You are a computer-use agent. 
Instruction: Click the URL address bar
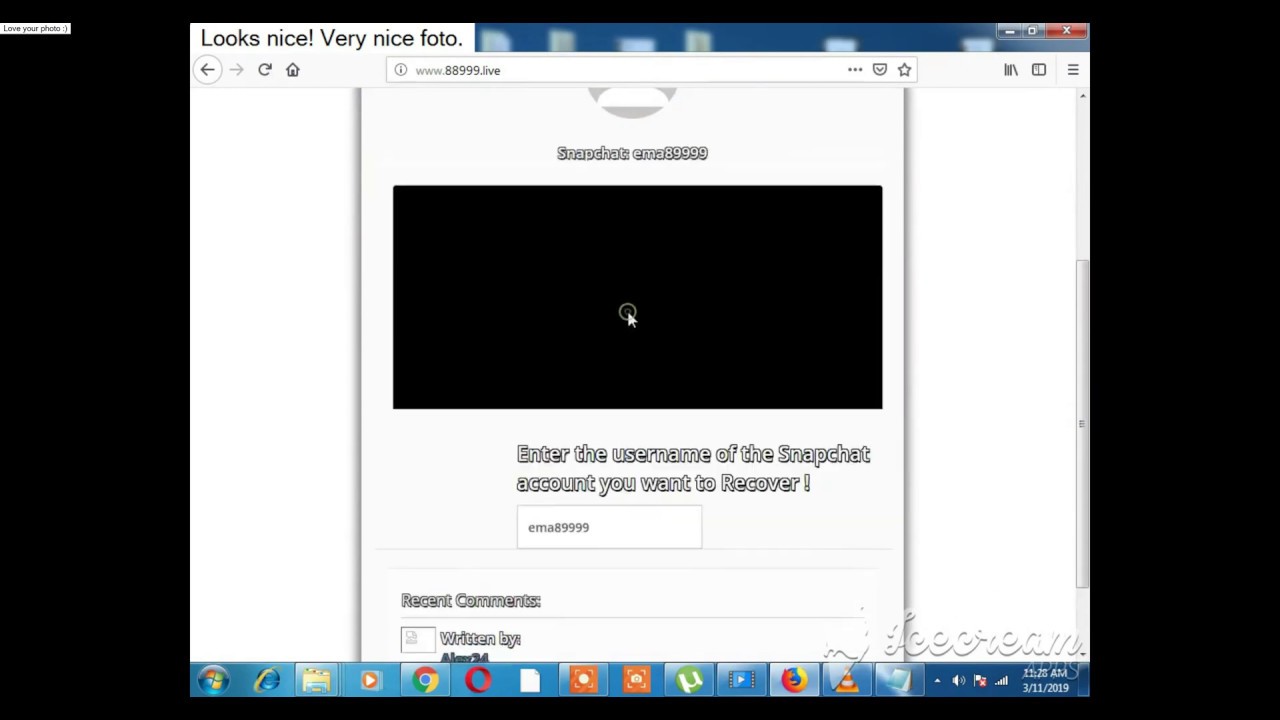click(x=652, y=70)
